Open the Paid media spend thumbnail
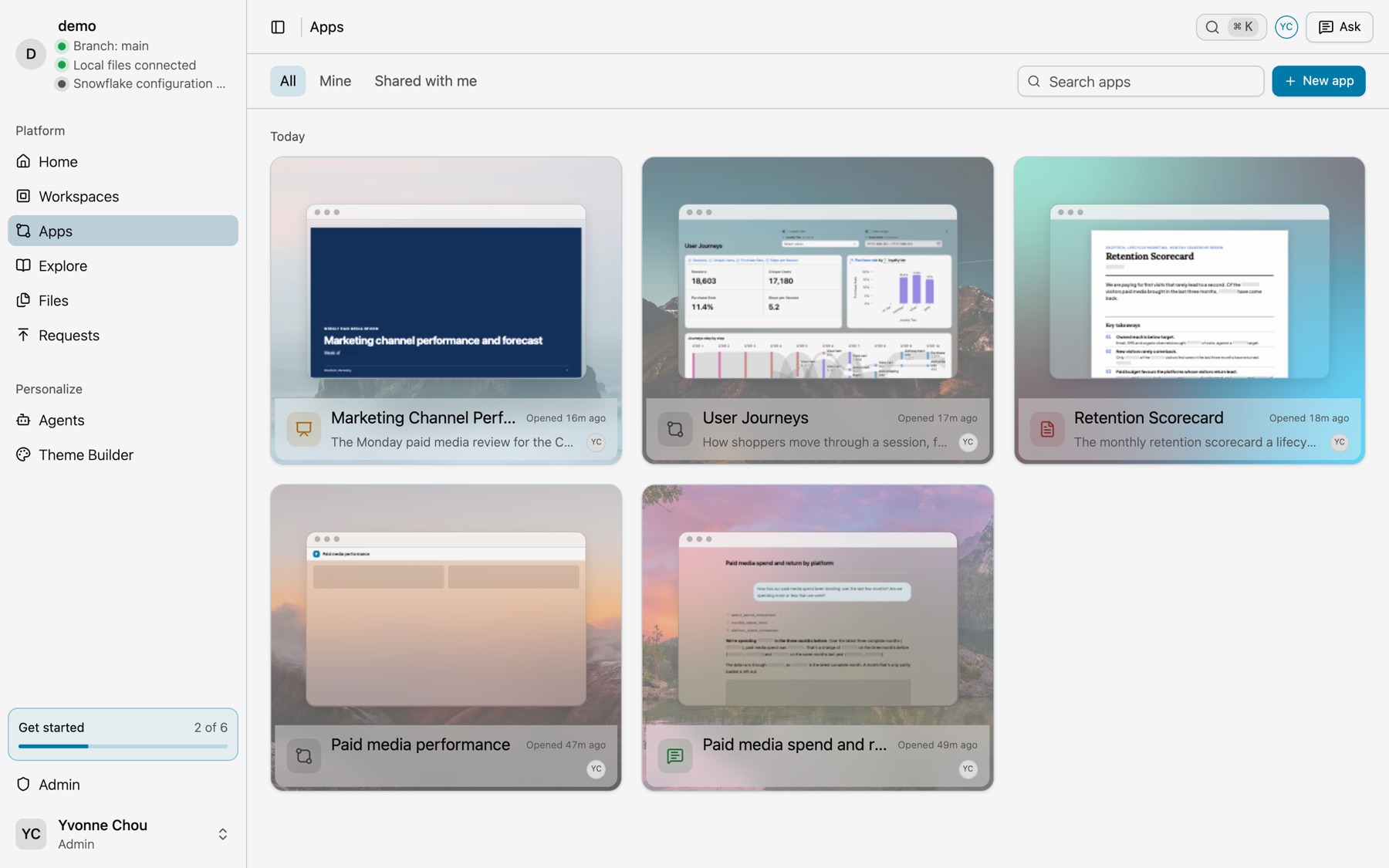This screenshot has height=868, width=1389. point(818,619)
